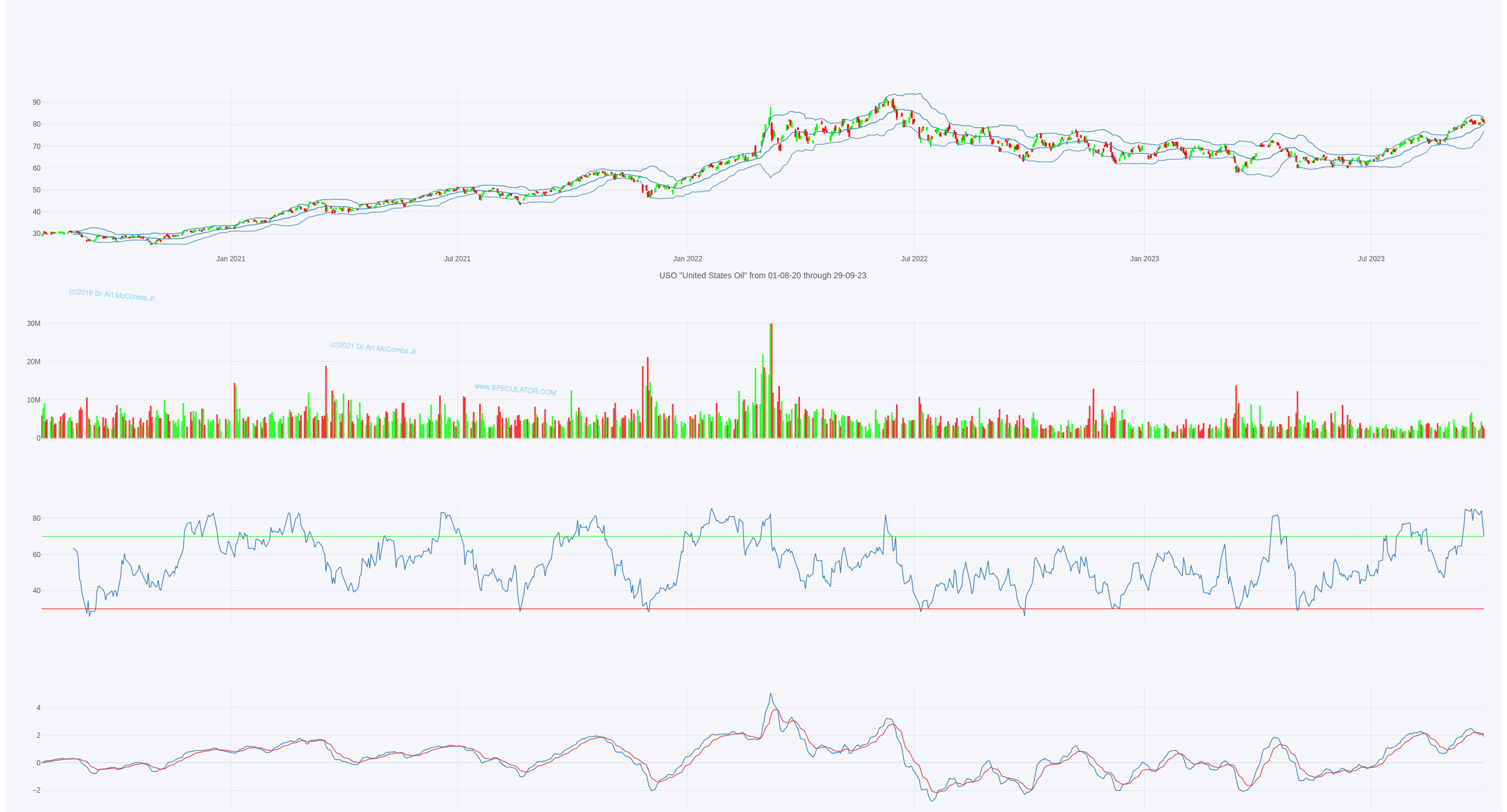The width and height of the screenshot is (1507, 812).
Task: Click the 2 tick on MACD axis
Action: (38, 736)
